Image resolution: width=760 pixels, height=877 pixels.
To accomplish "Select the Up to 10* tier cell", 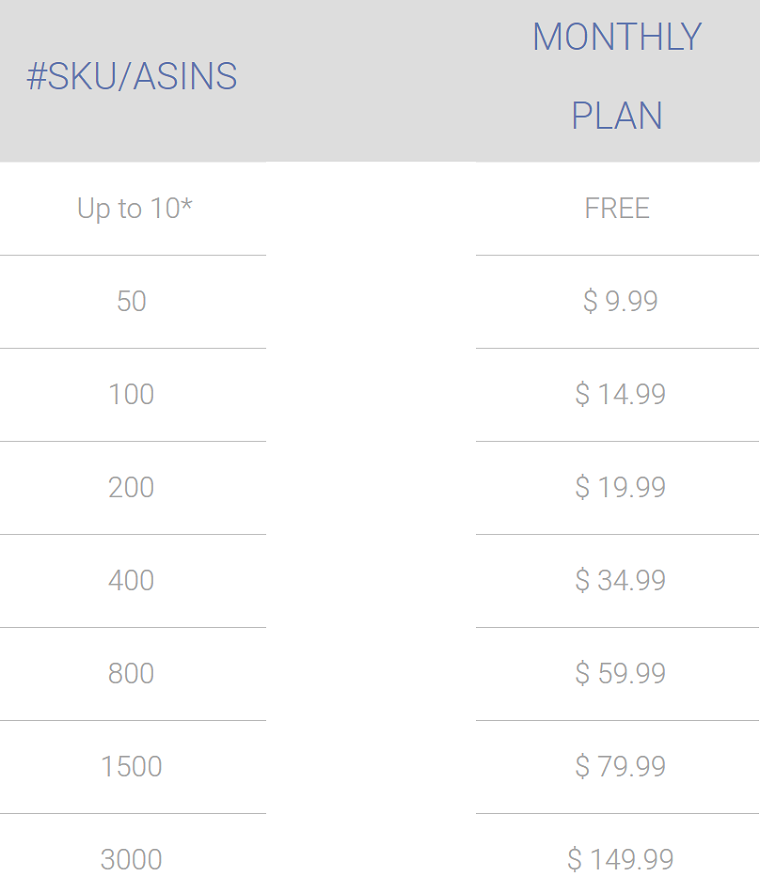I will click(134, 209).
